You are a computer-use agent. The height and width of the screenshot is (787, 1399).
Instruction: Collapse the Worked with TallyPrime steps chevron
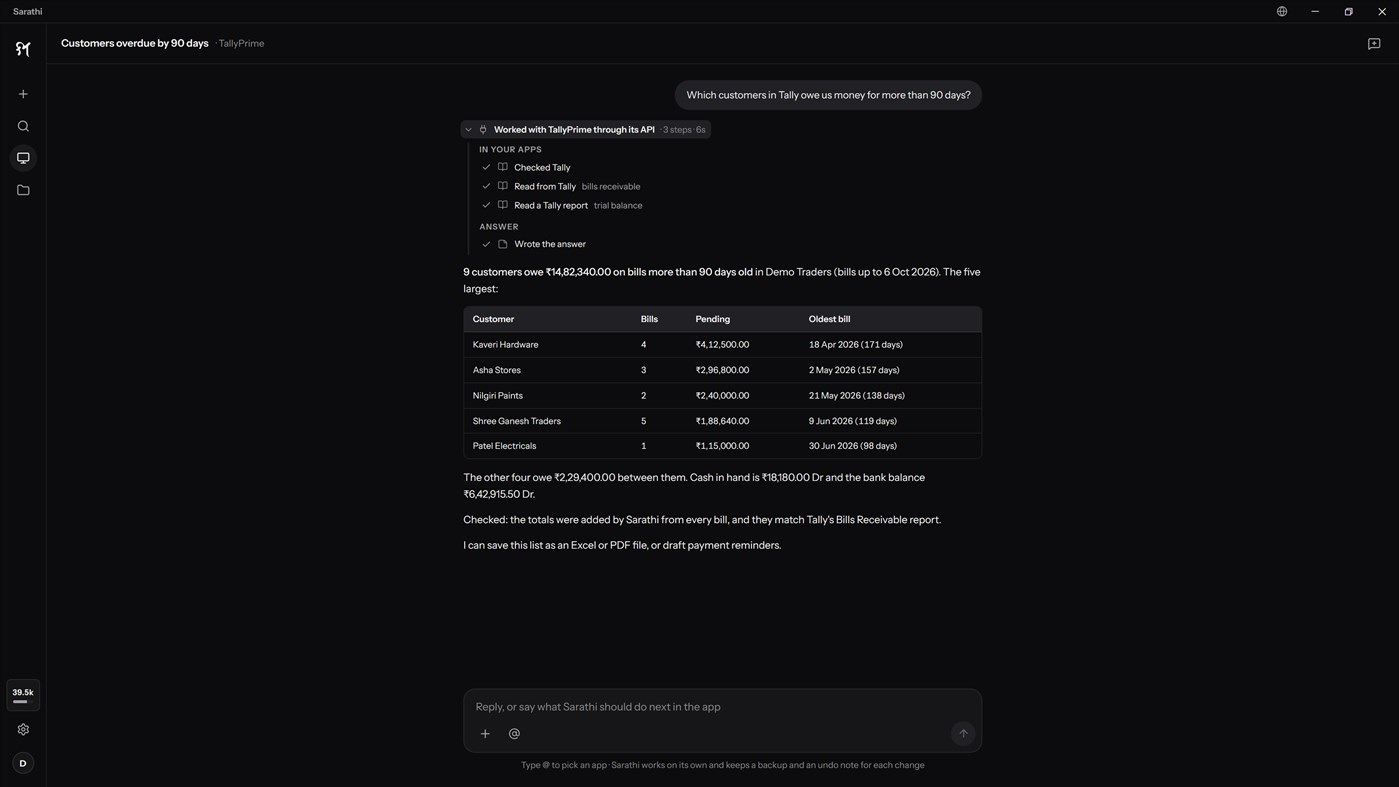coord(468,130)
